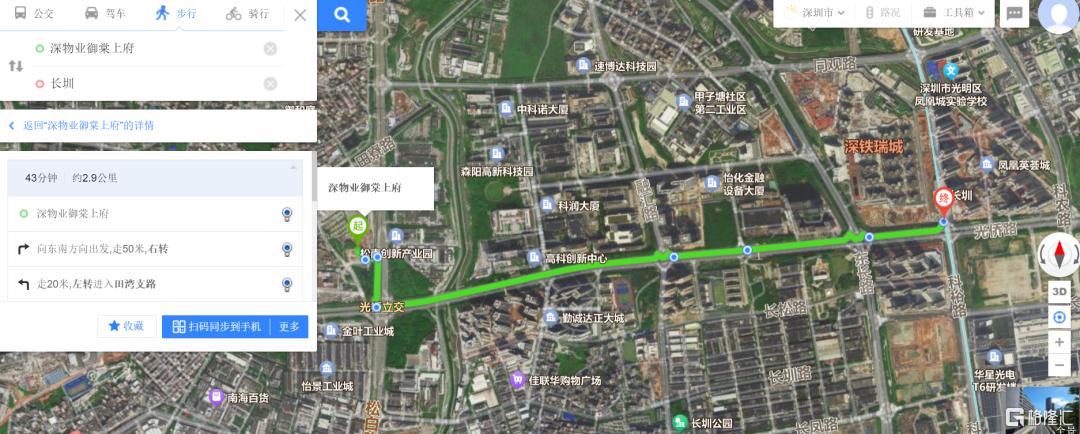Click the compass orientation control

pos(1059,255)
